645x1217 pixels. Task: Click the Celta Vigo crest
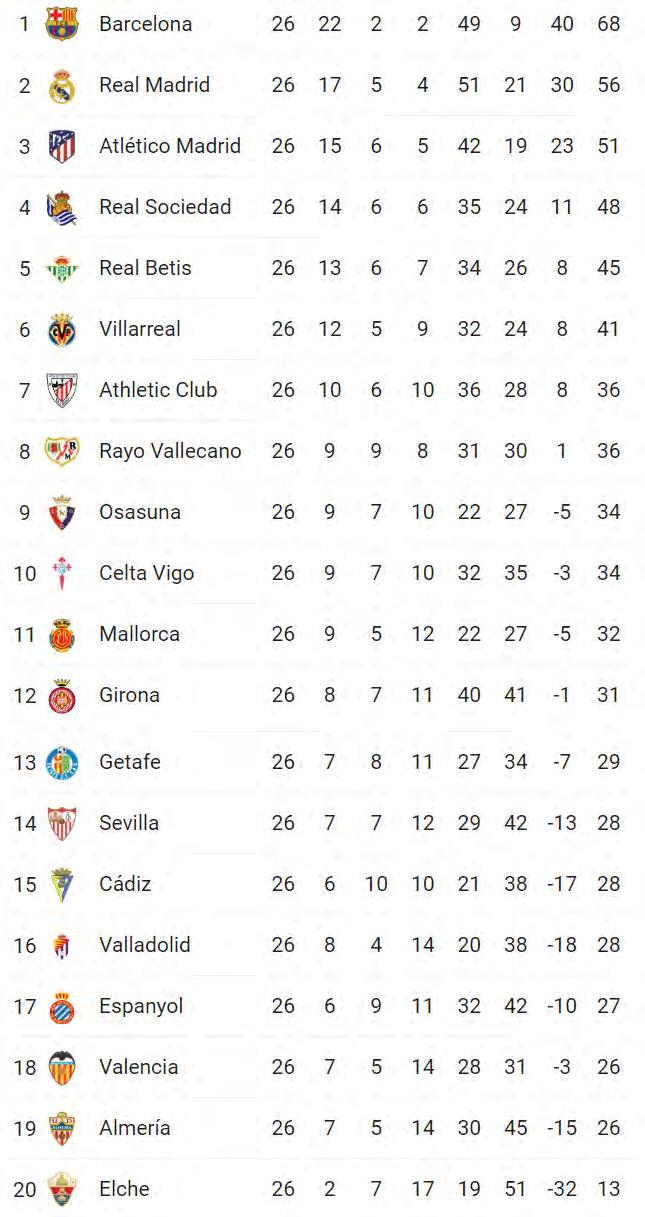62,573
